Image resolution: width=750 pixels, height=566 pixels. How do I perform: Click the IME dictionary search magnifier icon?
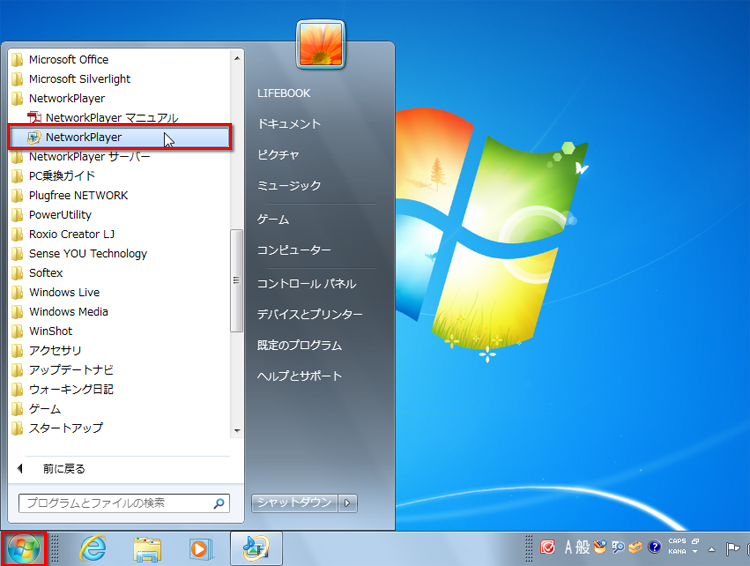(618, 546)
